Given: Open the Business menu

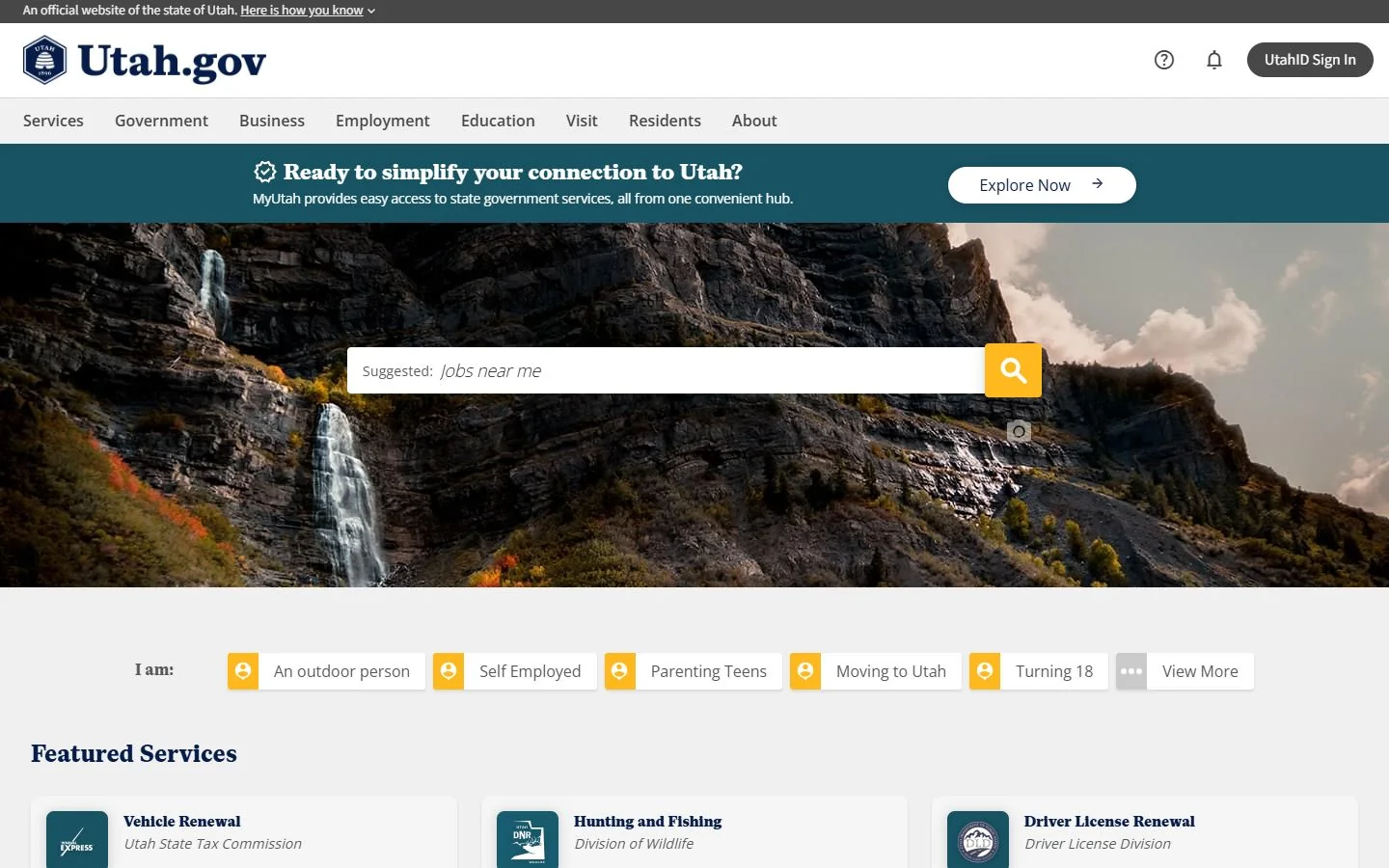Looking at the screenshot, I should [x=272, y=121].
